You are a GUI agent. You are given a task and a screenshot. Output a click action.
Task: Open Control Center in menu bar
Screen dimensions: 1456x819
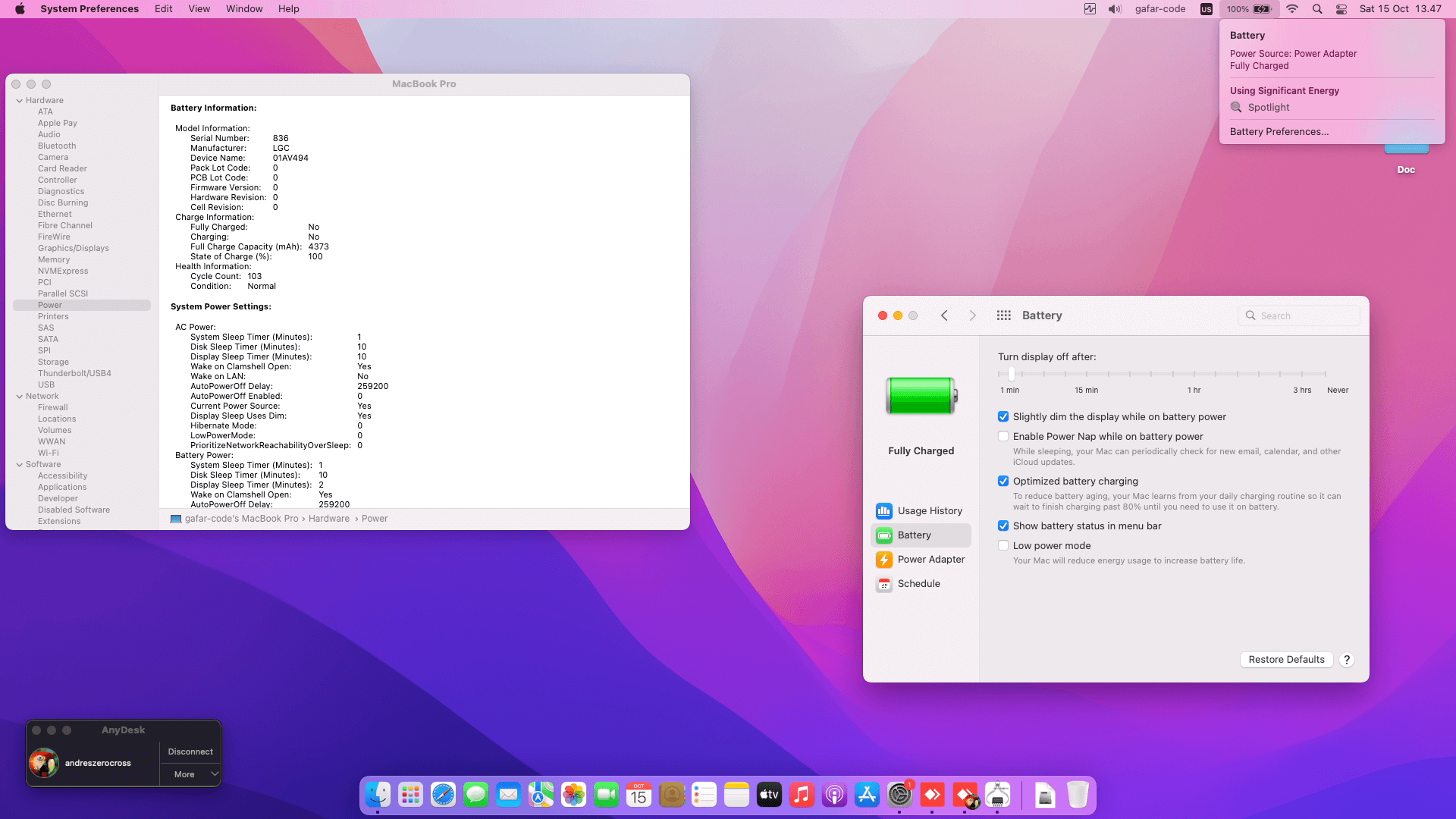click(x=1341, y=9)
